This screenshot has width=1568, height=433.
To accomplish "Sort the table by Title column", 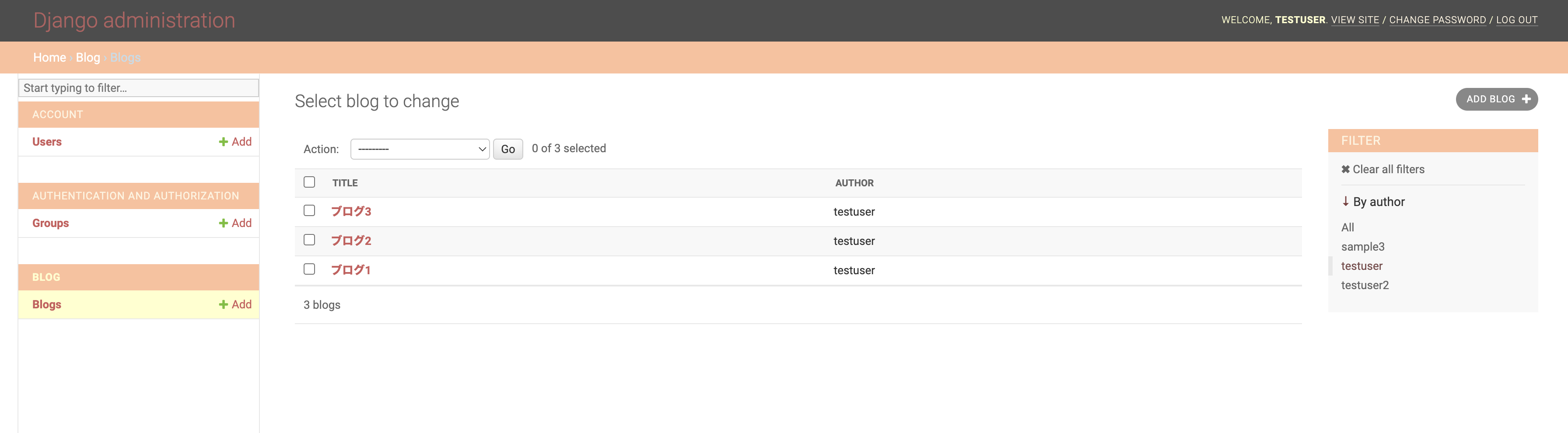I will (x=345, y=183).
